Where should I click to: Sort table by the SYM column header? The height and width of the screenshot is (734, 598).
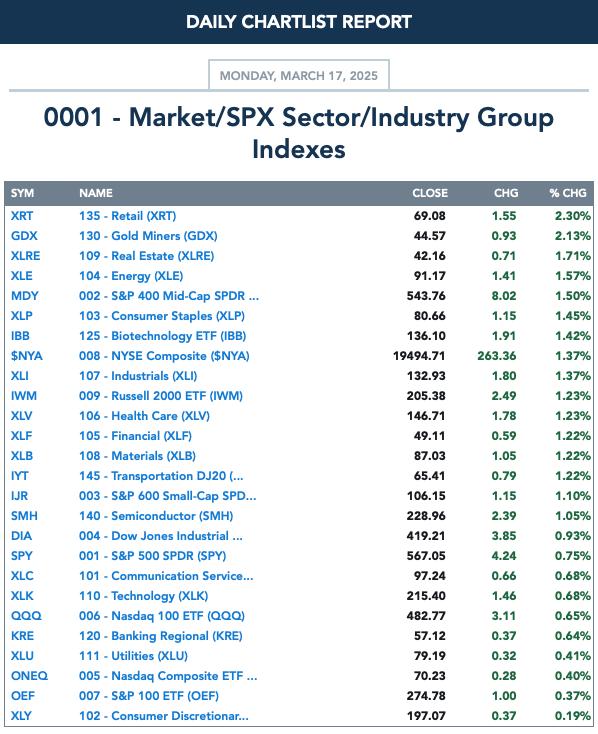coord(22,193)
